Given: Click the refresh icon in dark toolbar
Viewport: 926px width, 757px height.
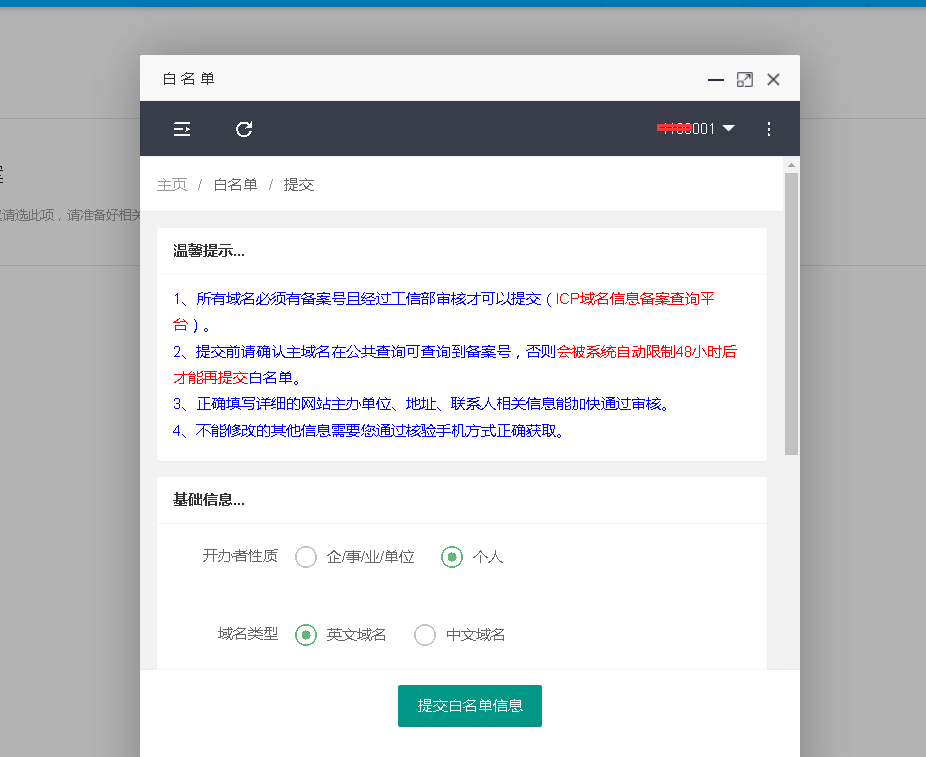Looking at the screenshot, I should pyautogui.click(x=244, y=129).
